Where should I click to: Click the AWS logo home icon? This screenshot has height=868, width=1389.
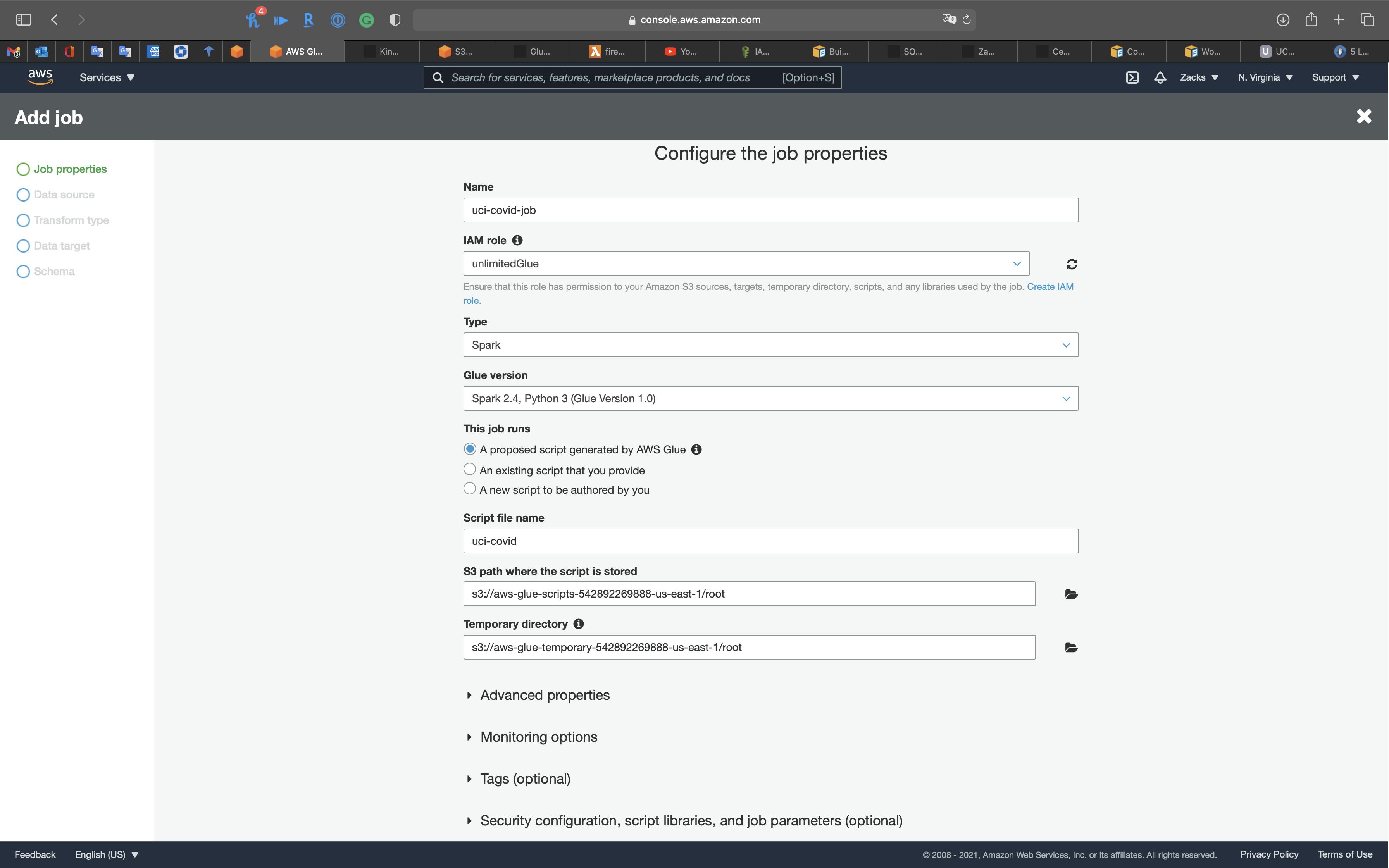pyautogui.click(x=40, y=77)
